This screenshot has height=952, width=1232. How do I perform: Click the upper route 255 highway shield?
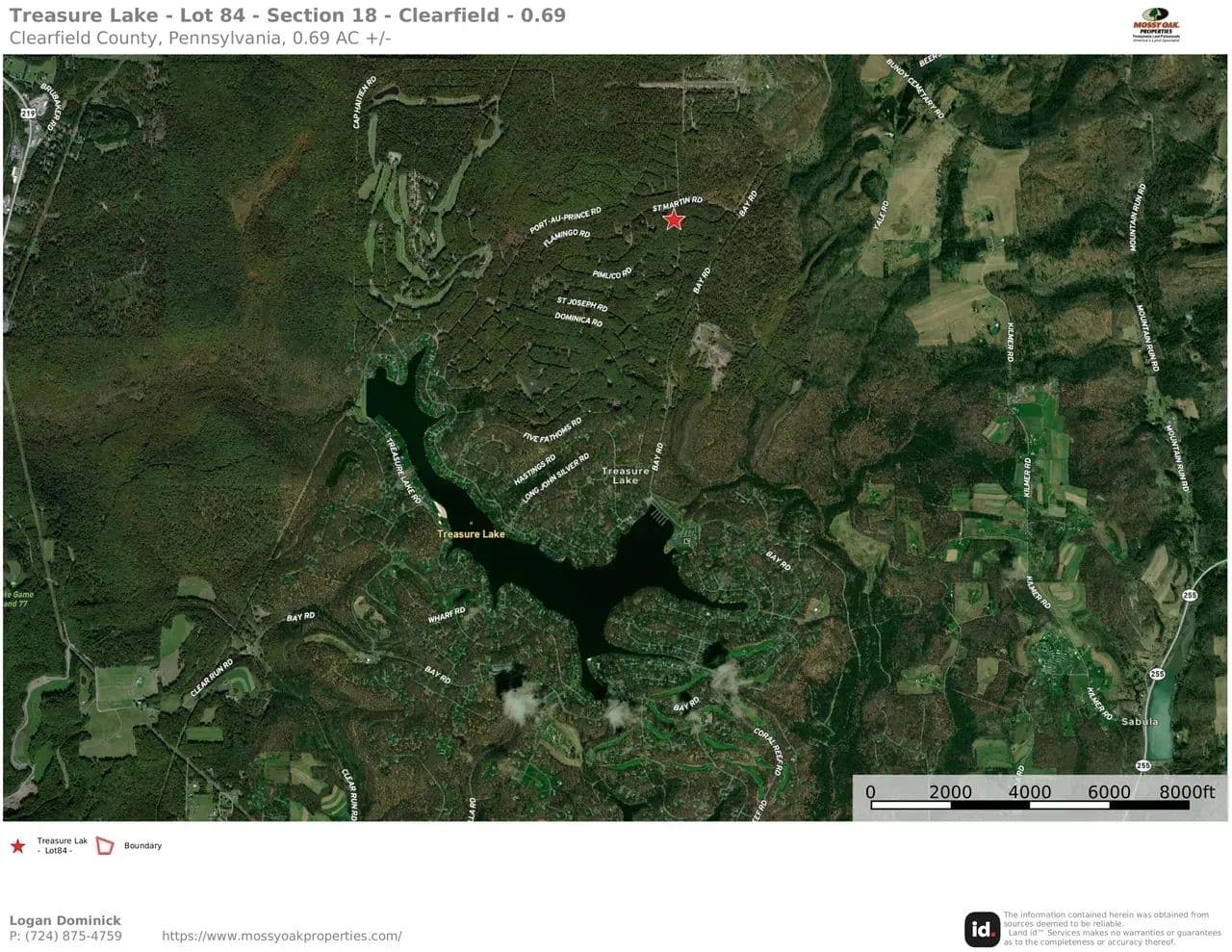pyautogui.click(x=1190, y=596)
